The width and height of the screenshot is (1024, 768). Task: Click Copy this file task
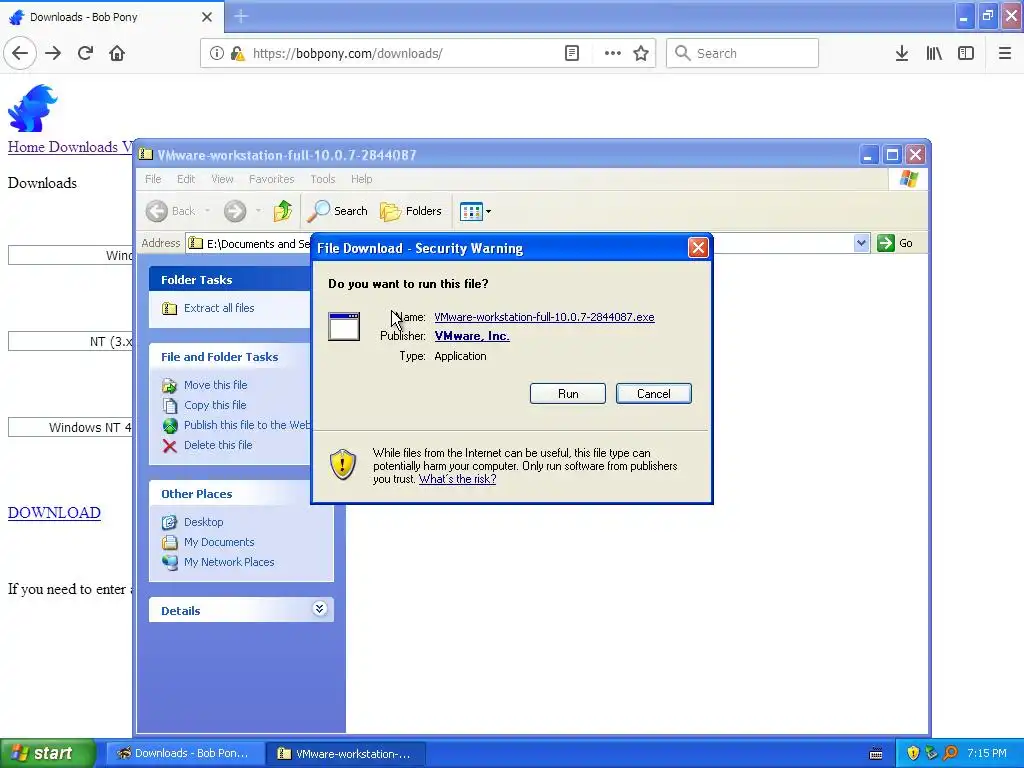pyautogui.click(x=204, y=405)
